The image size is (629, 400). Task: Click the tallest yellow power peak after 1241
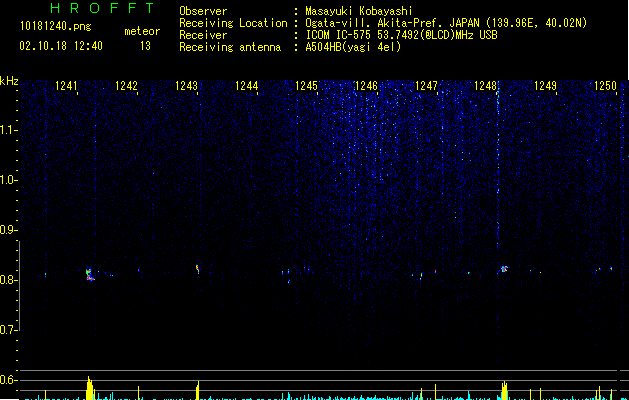pos(90,388)
